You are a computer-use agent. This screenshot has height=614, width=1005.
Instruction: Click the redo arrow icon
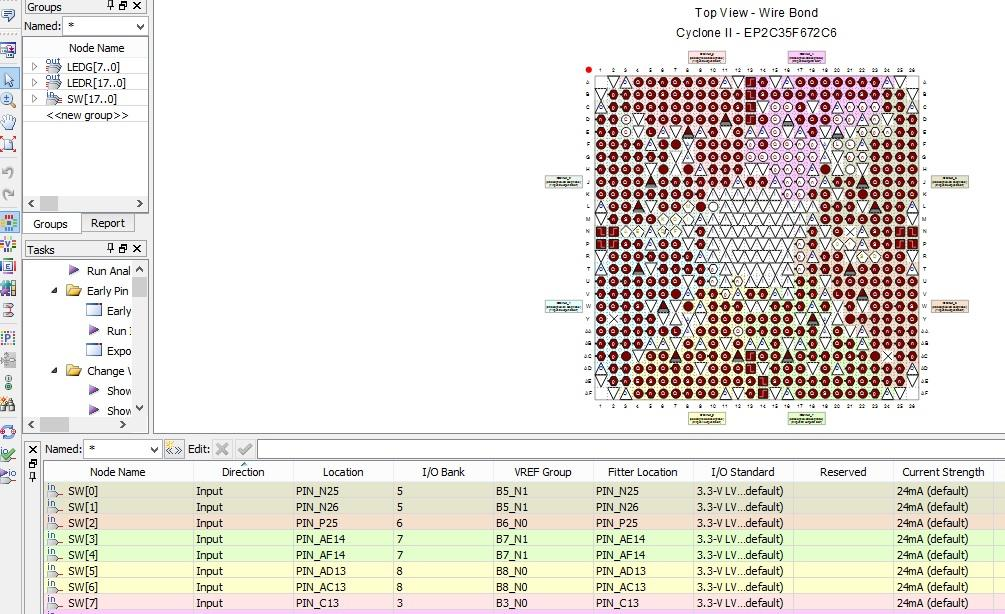coord(8,194)
